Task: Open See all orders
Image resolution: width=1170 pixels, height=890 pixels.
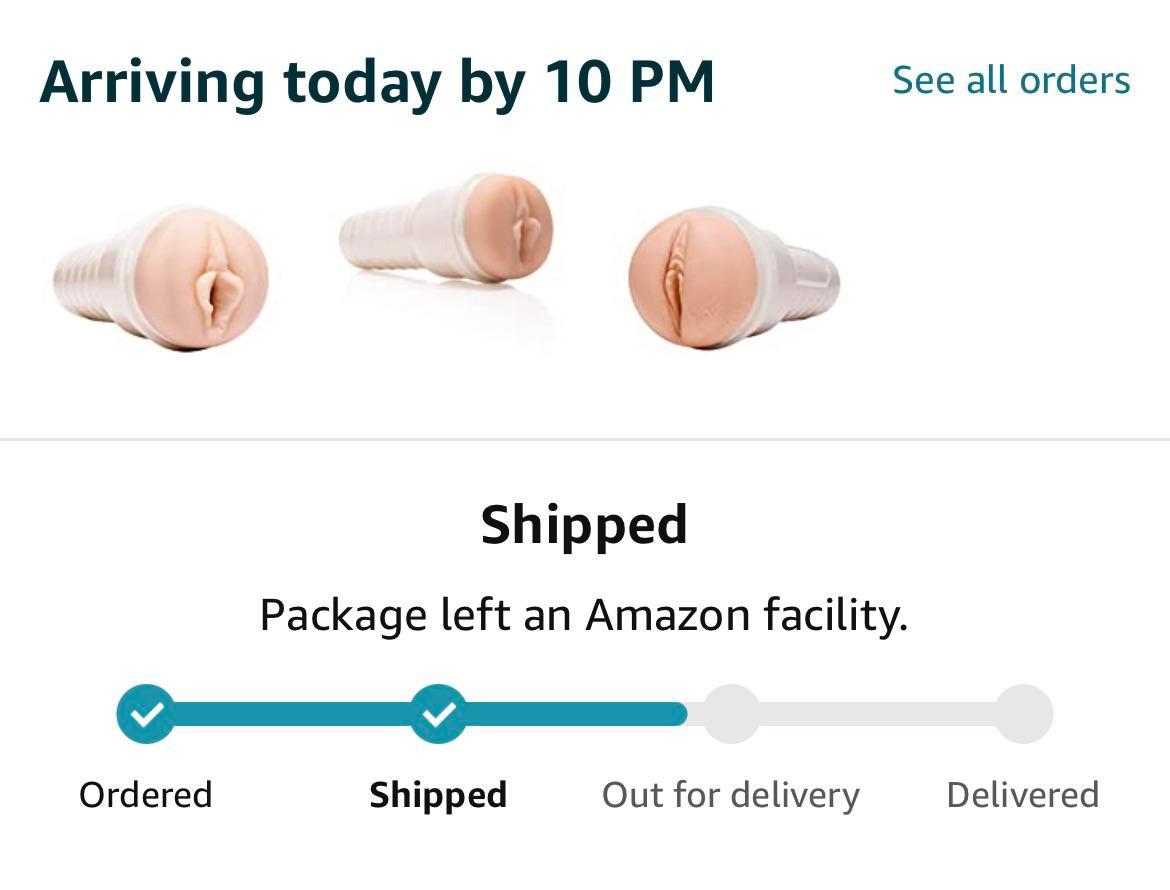Action: click(1011, 80)
